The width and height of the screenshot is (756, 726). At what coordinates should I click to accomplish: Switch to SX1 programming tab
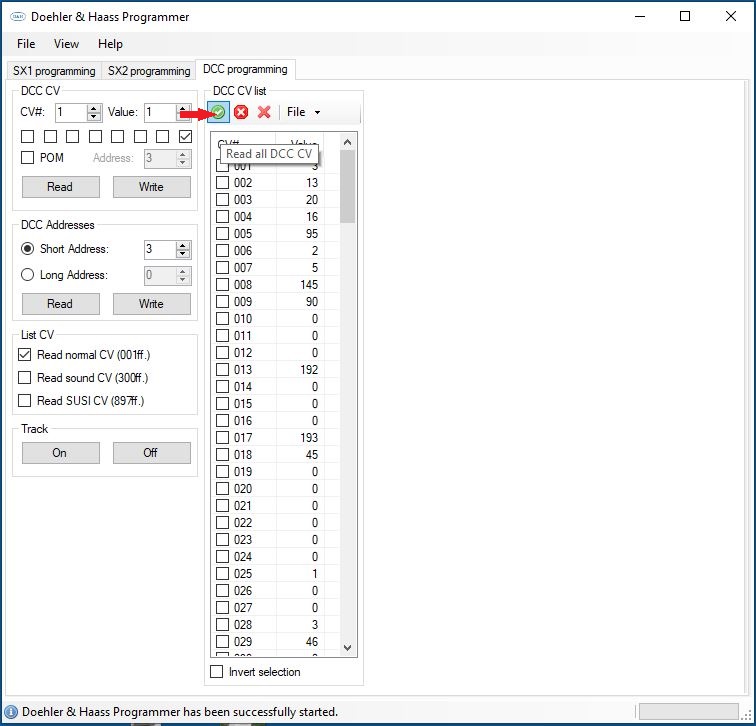click(x=54, y=71)
